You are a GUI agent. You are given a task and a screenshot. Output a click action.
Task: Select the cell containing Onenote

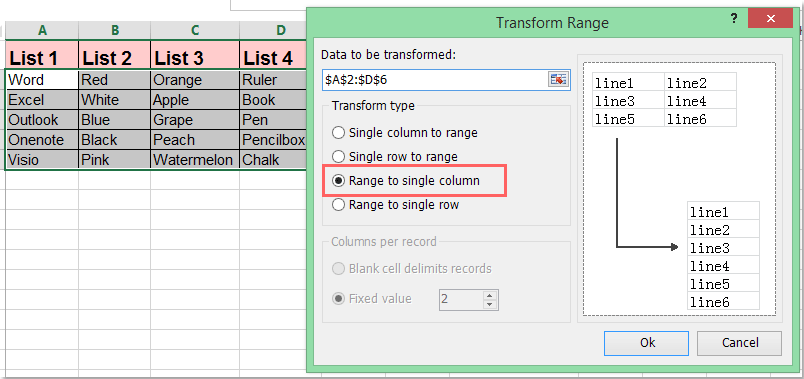[42, 139]
